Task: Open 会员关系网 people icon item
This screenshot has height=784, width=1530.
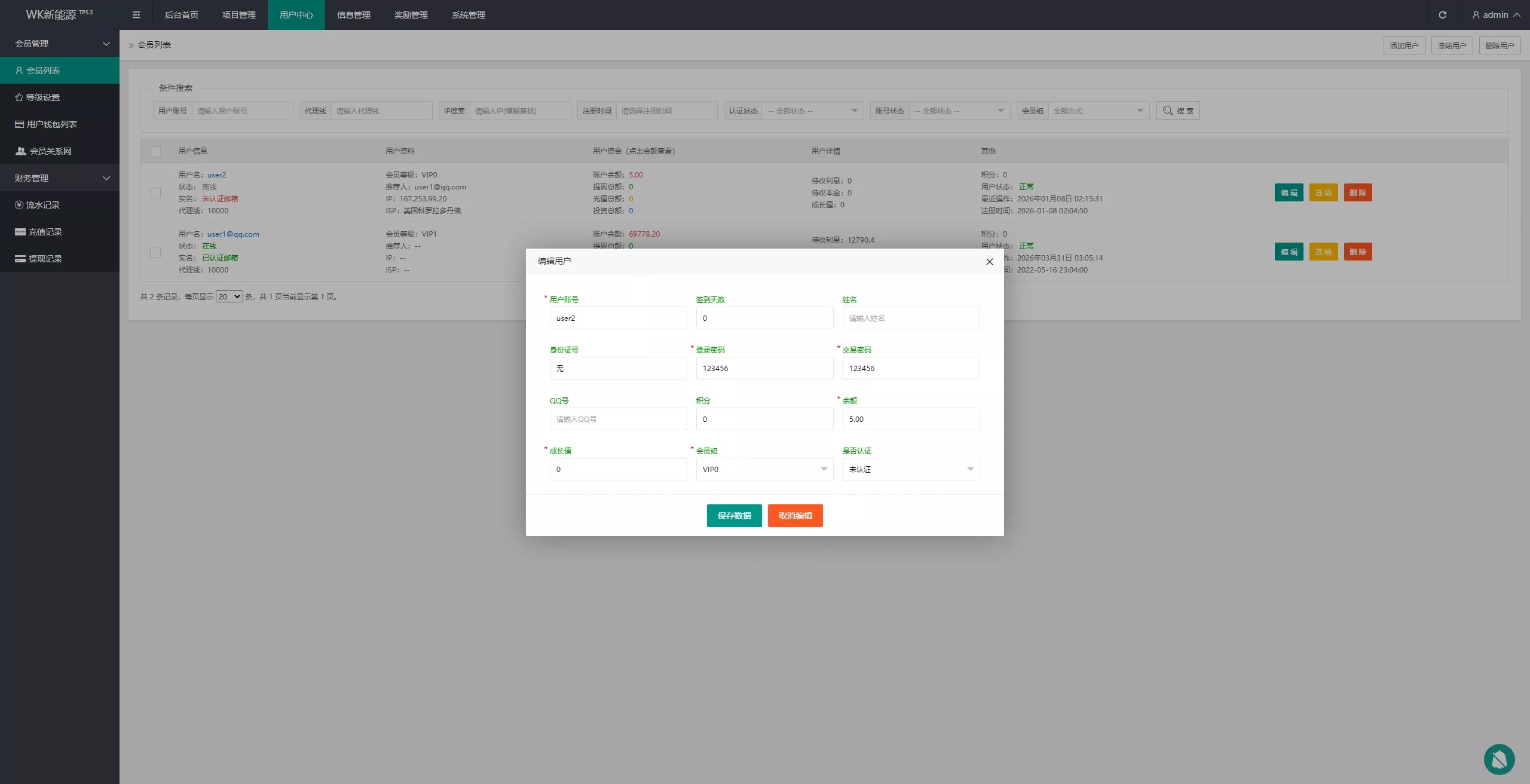Action: click(50, 151)
